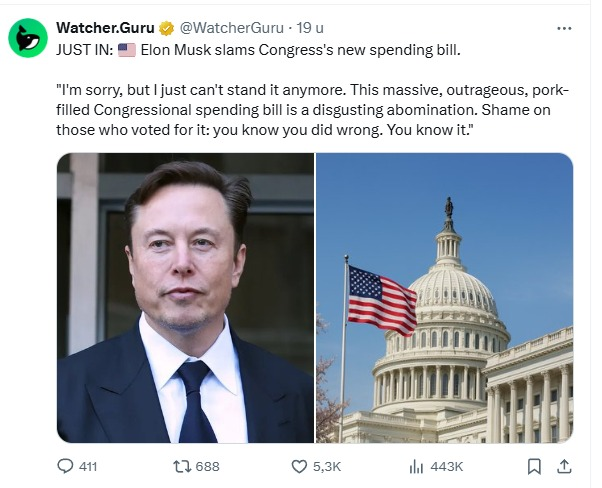Open the Capitol building photo with flag
The image size is (602, 488).
click(445, 297)
